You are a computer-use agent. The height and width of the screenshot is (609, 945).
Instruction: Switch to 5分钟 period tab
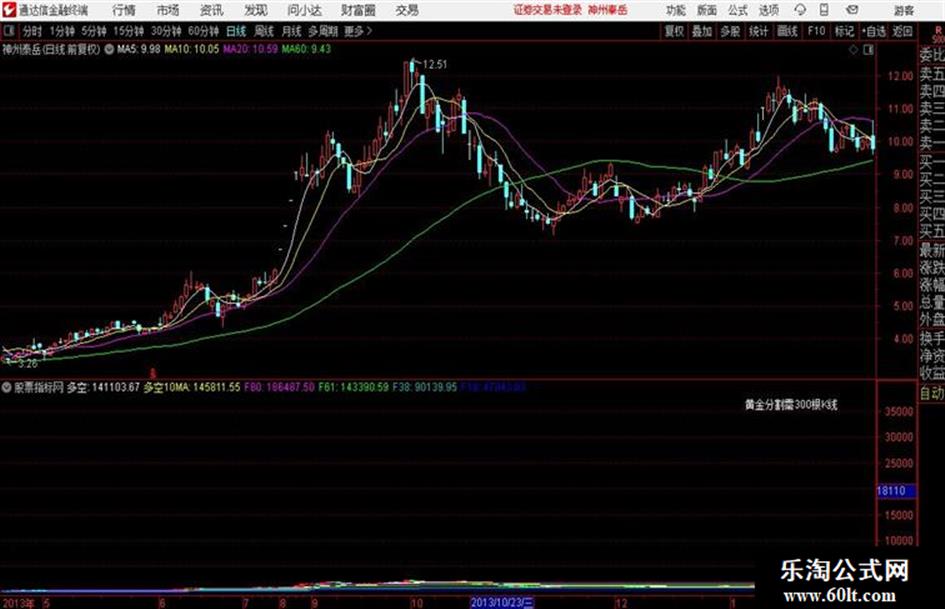(x=93, y=31)
